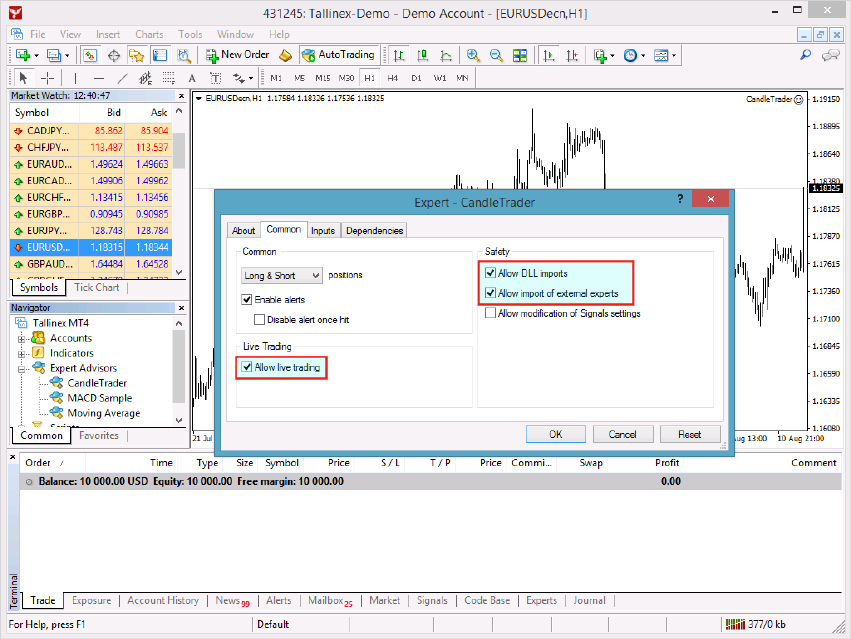
Task: Toggle the AutoTrading button
Action: tap(339, 55)
